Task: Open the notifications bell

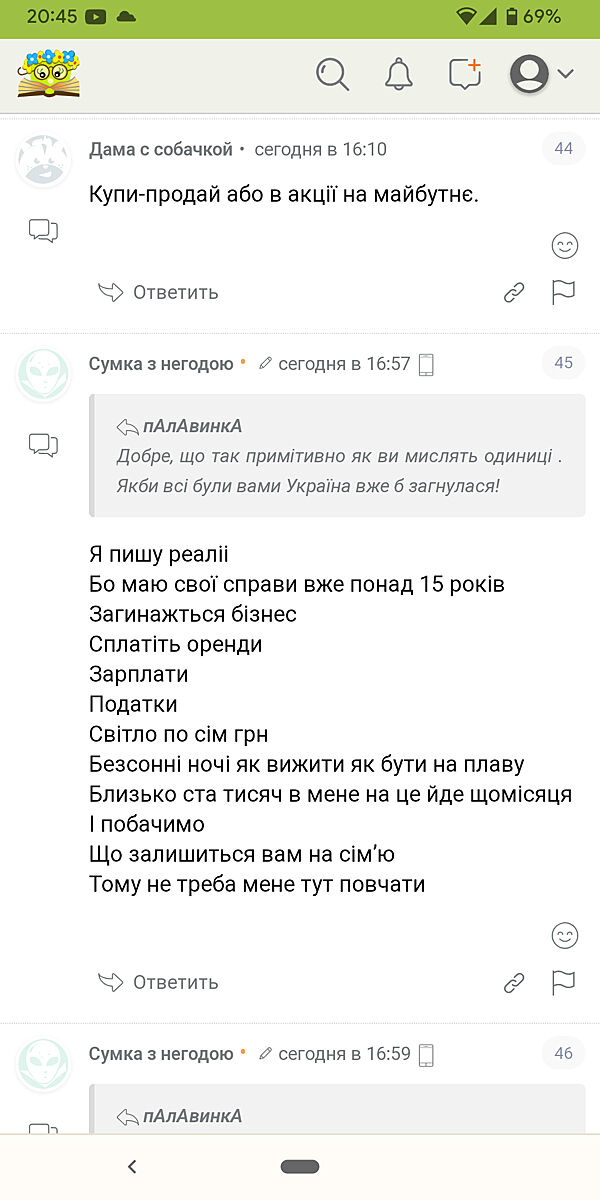Action: 399,74
